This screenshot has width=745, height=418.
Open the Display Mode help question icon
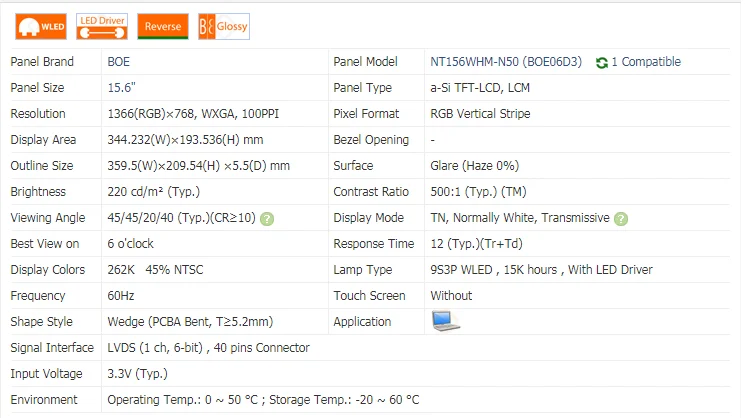(621, 219)
